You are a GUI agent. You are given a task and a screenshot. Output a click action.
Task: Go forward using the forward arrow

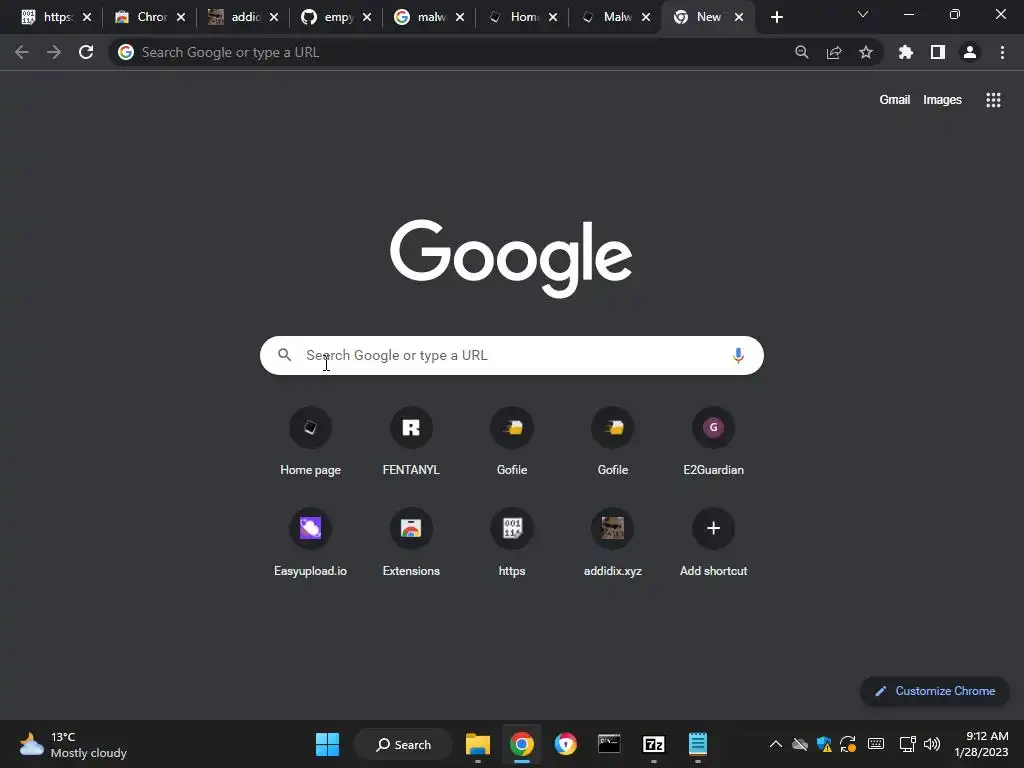pyautogui.click(x=54, y=52)
